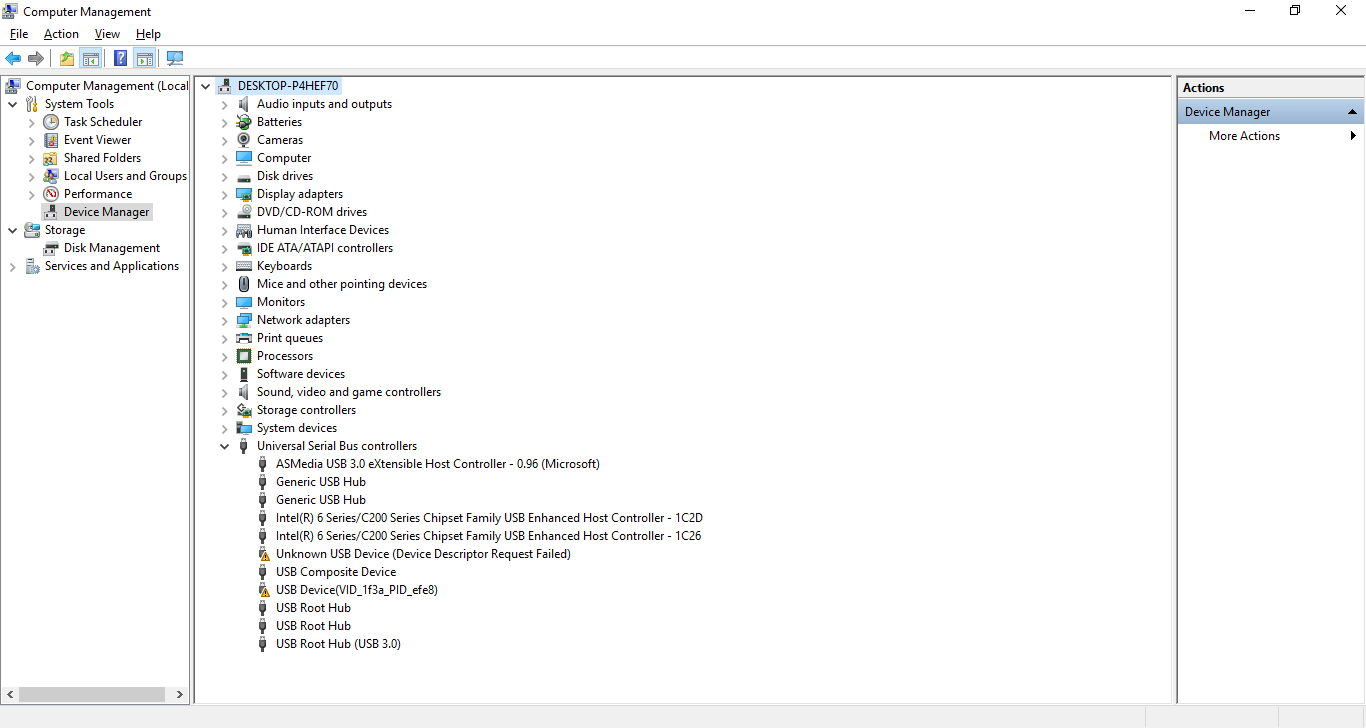Select the Computer device category
Viewport: 1366px width, 728px height.
(284, 158)
